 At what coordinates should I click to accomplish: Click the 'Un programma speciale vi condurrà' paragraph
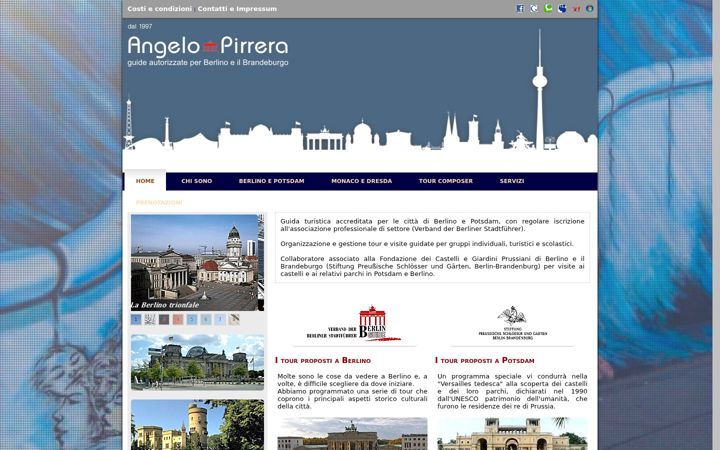(x=512, y=391)
